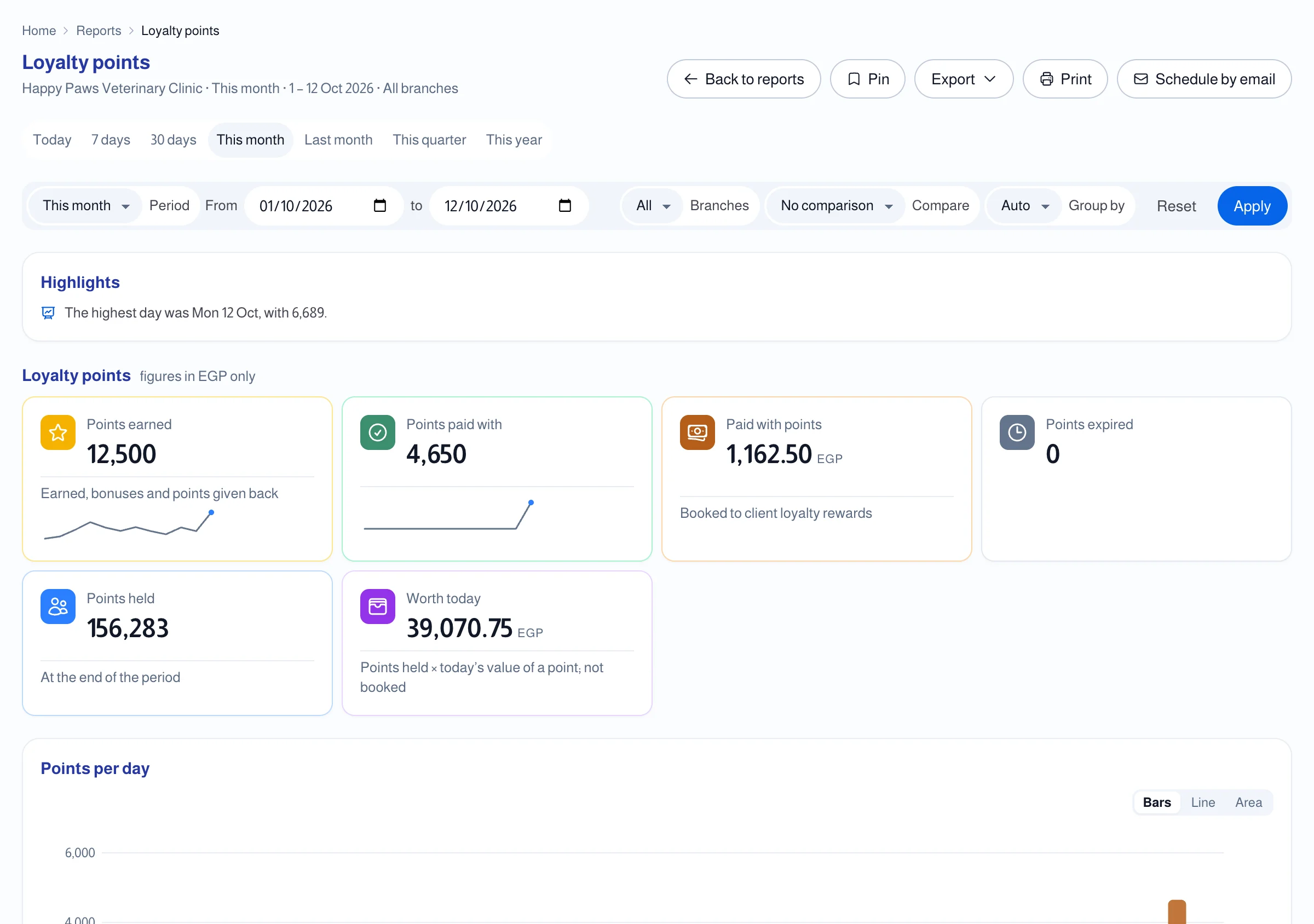Click the From date field 01/10/2026
Image resolution: width=1314 pixels, height=924 pixels.
pyautogui.click(x=324, y=205)
